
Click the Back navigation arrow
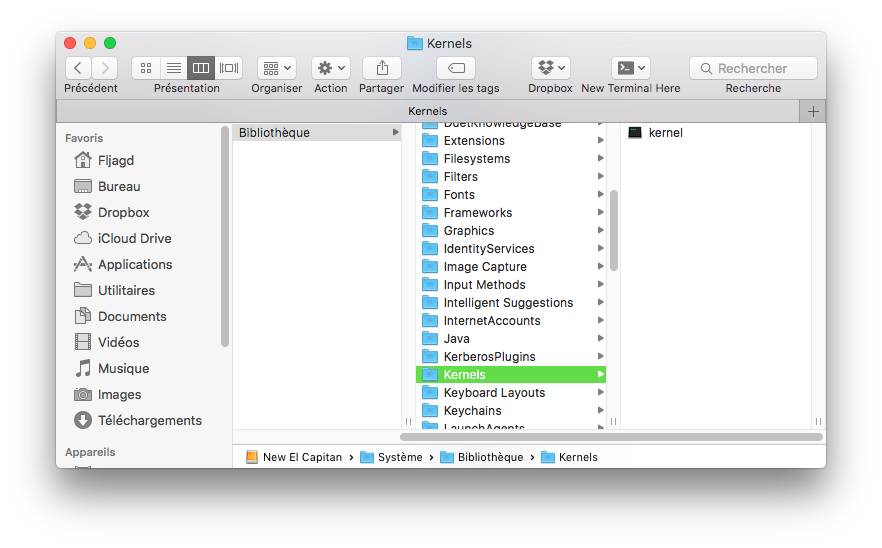pos(78,68)
